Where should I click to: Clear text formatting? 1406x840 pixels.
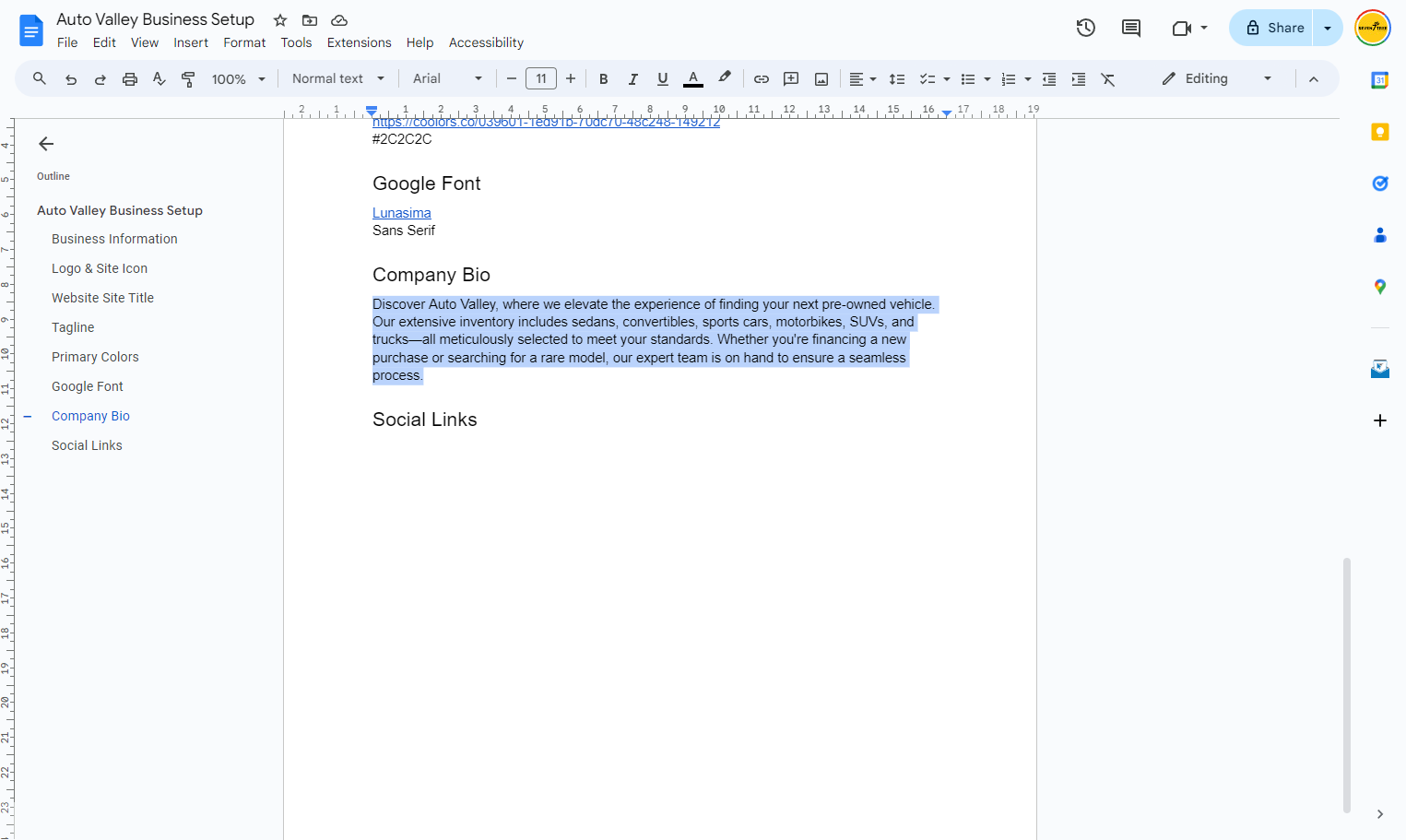[x=1108, y=79]
